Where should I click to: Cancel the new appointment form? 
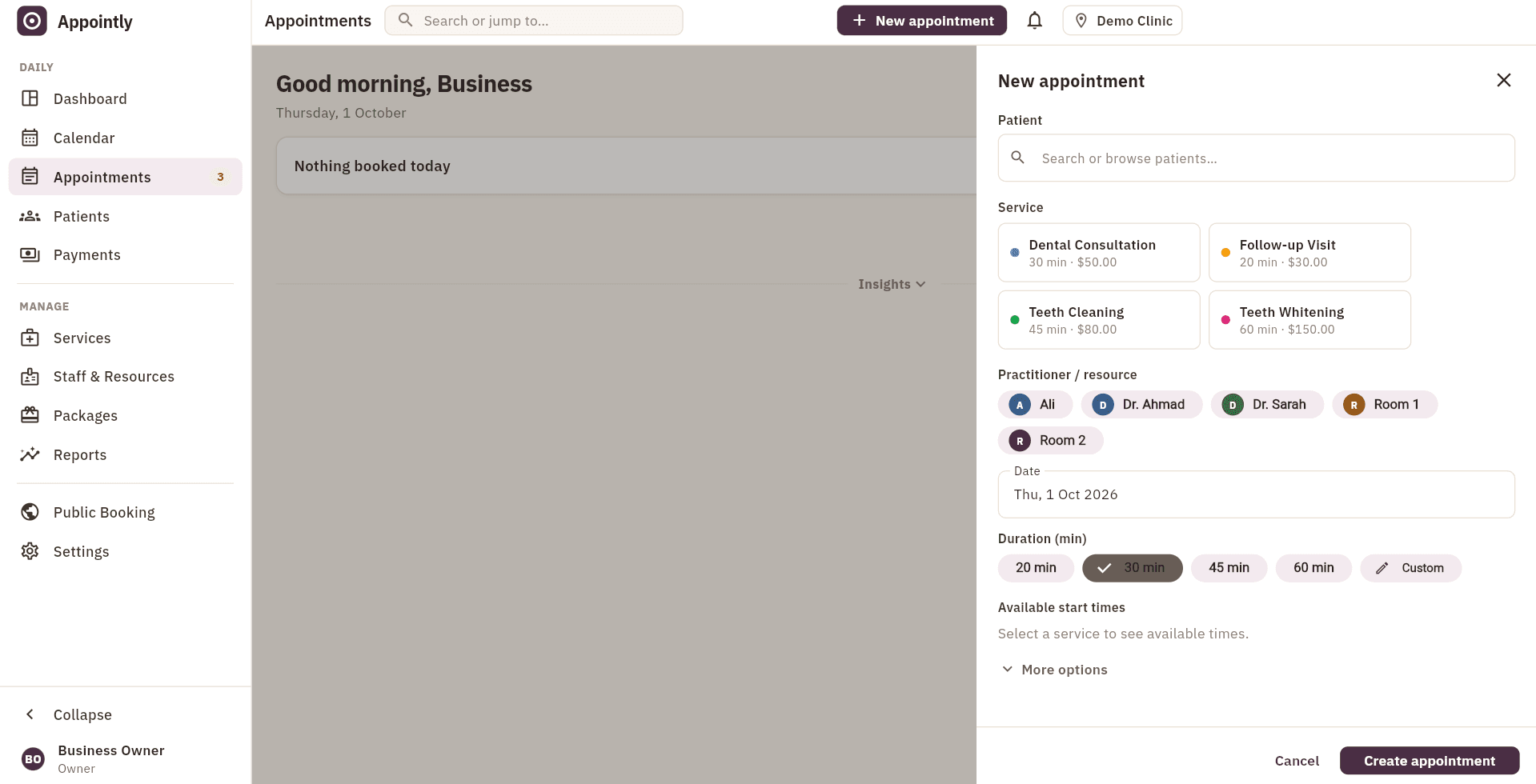[1297, 761]
